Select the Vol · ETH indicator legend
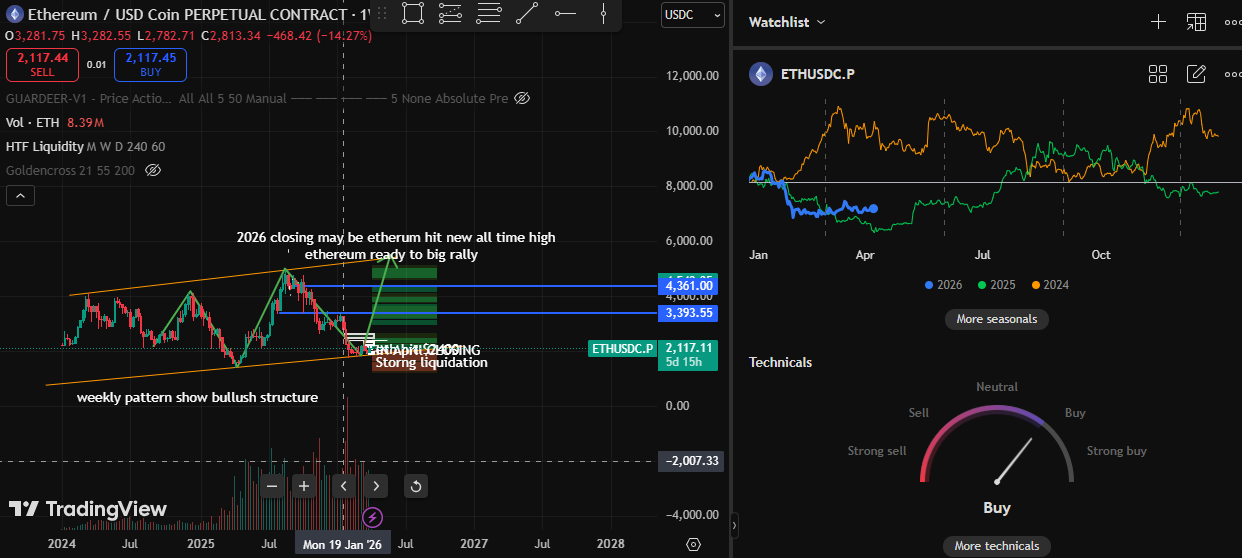This screenshot has height=558, width=1242. click(32, 123)
